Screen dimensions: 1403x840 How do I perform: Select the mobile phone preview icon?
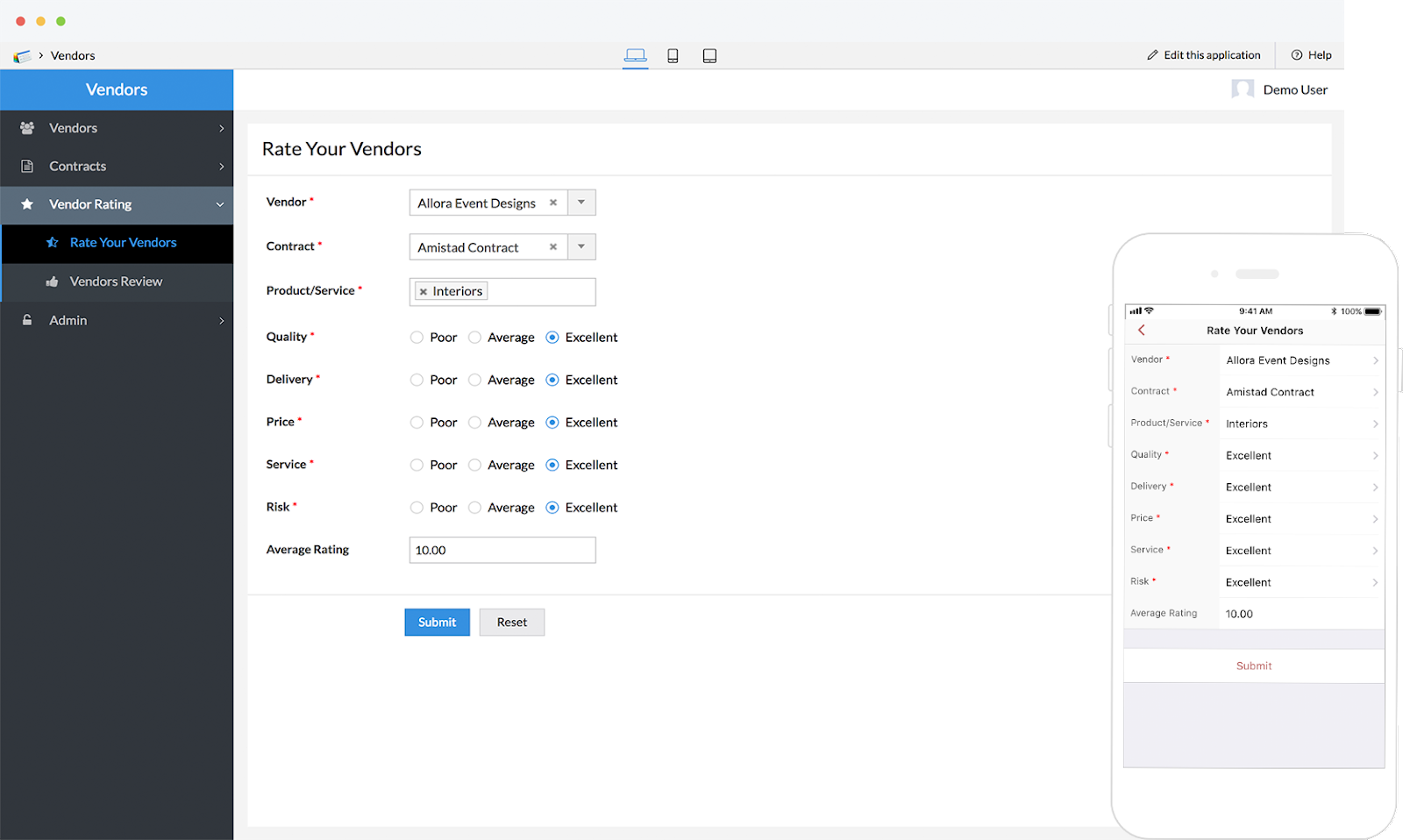pyautogui.click(x=673, y=54)
